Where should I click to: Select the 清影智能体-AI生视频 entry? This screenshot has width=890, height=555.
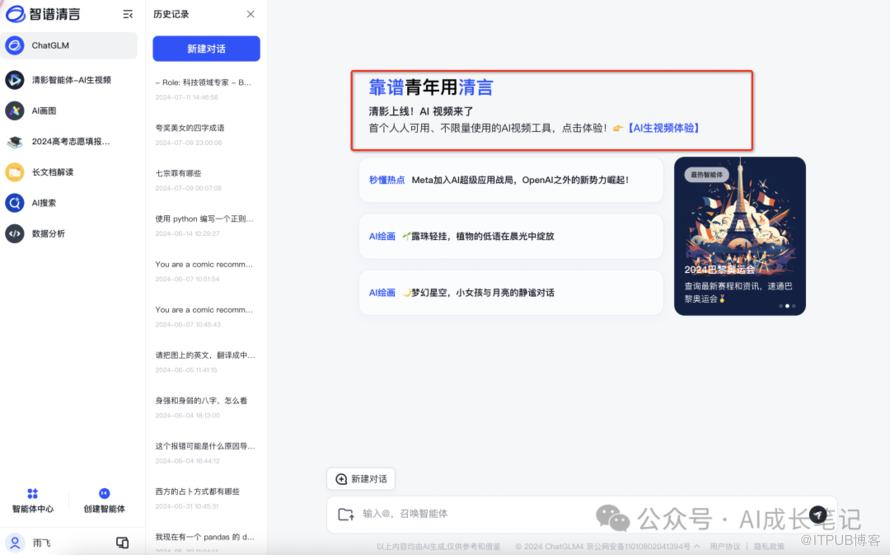pos(71,80)
